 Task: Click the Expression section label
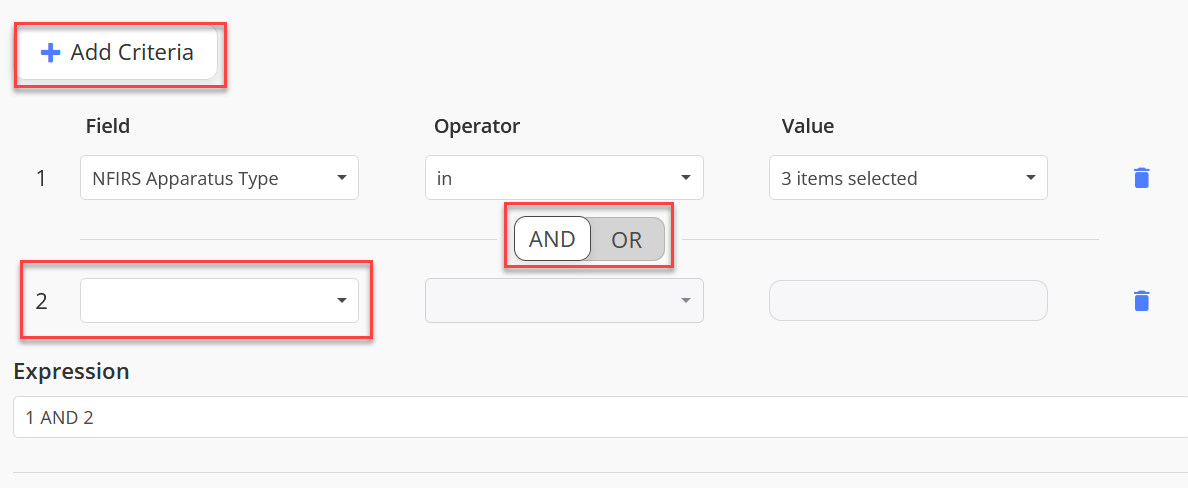pos(71,371)
